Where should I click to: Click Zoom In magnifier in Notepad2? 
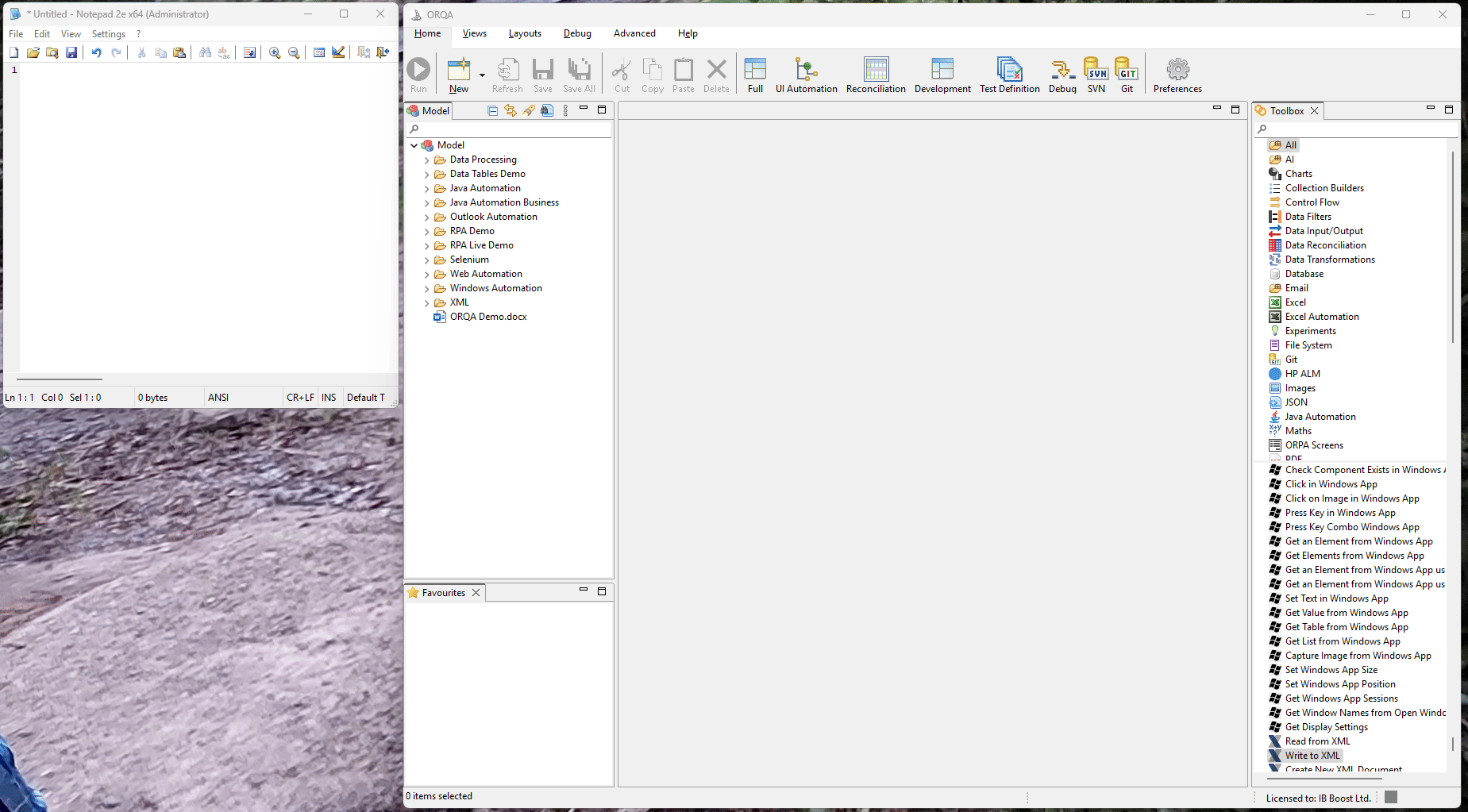tap(275, 52)
